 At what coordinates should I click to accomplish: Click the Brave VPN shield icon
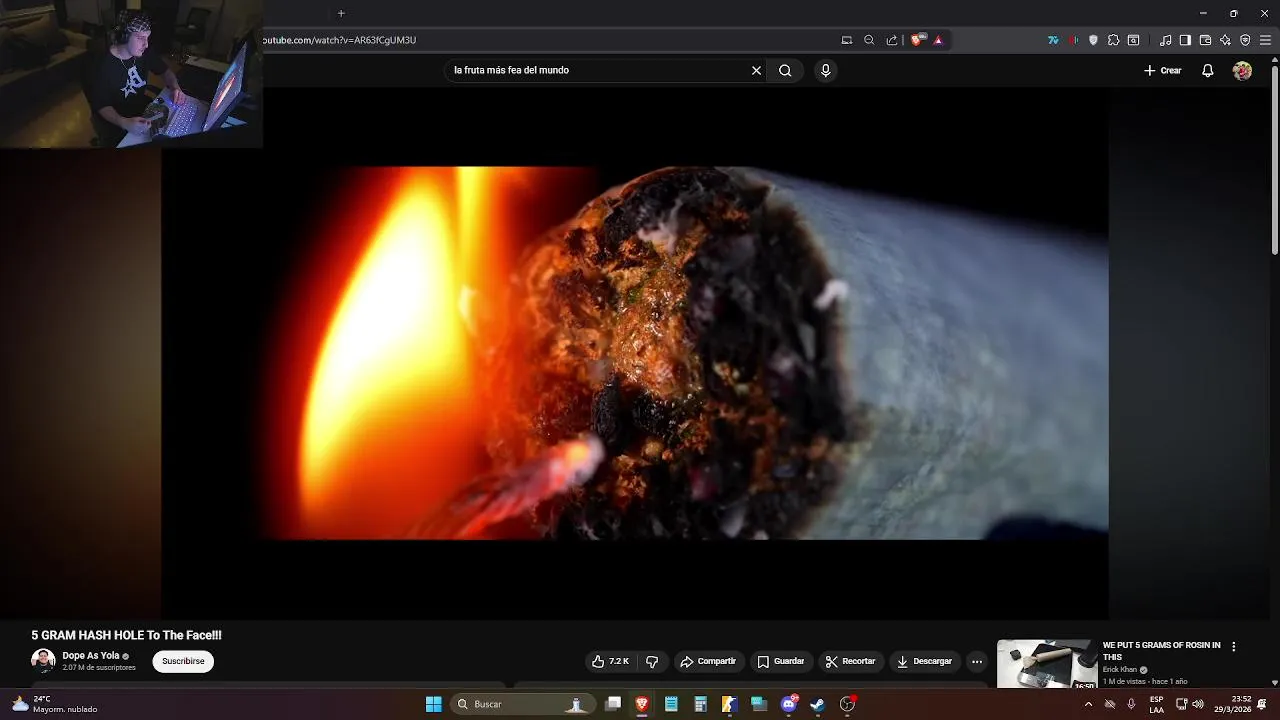click(x=1245, y=40)
